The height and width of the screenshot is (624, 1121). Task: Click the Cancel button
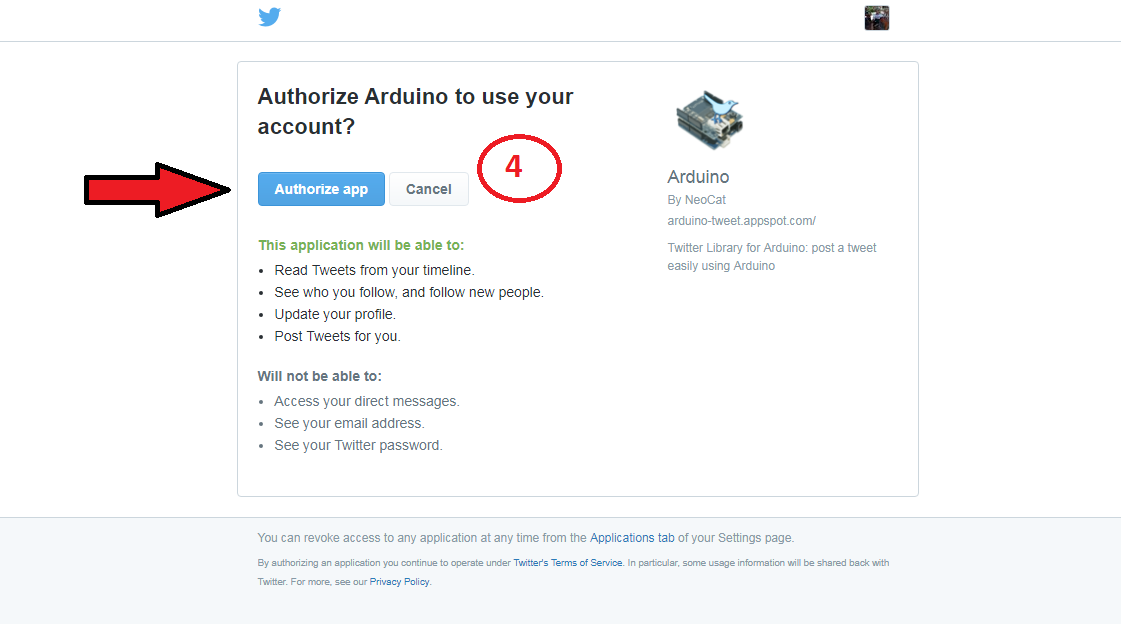click(429, 189)
